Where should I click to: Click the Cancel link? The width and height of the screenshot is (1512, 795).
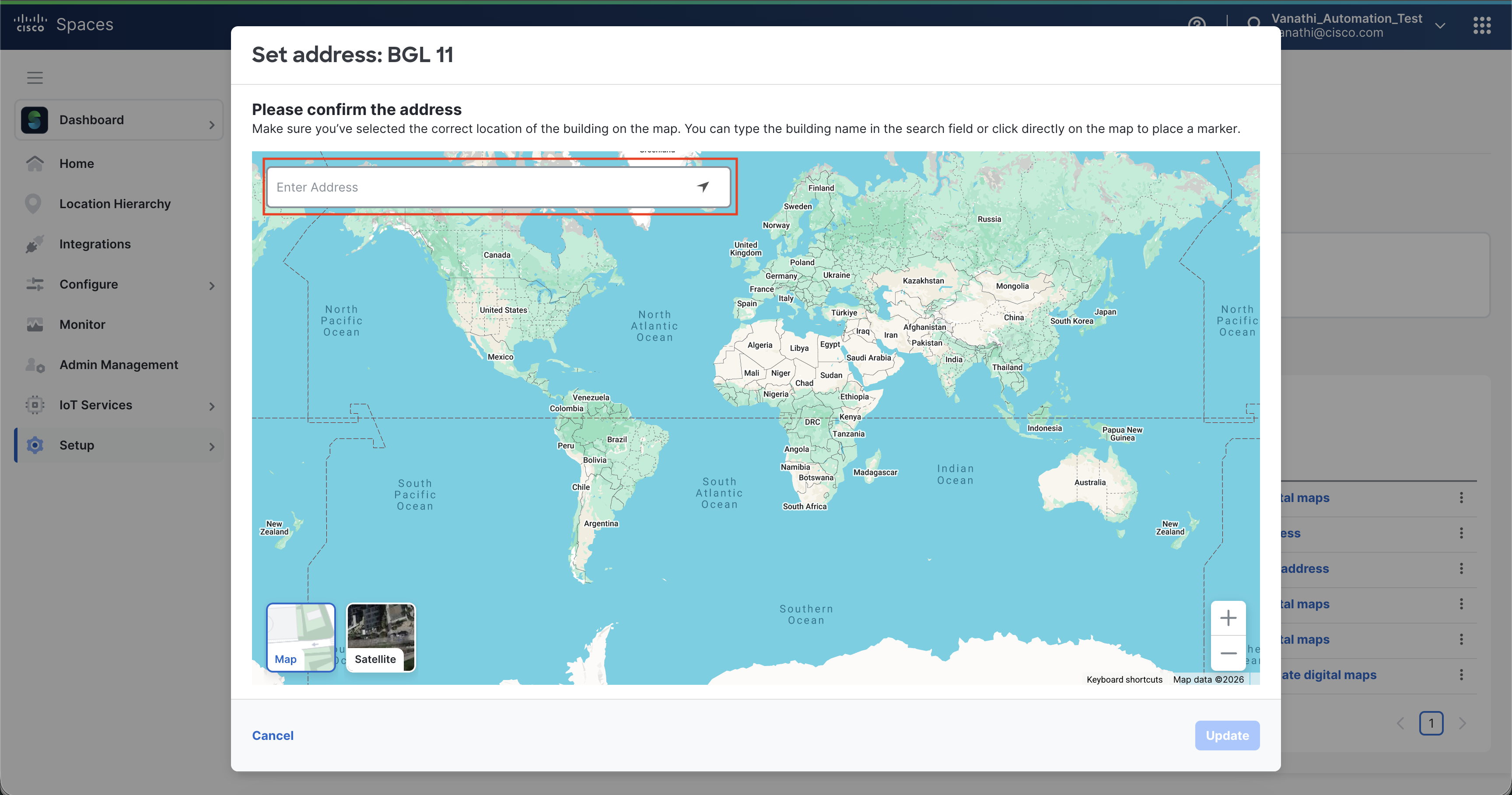click(x=273, y=735)
